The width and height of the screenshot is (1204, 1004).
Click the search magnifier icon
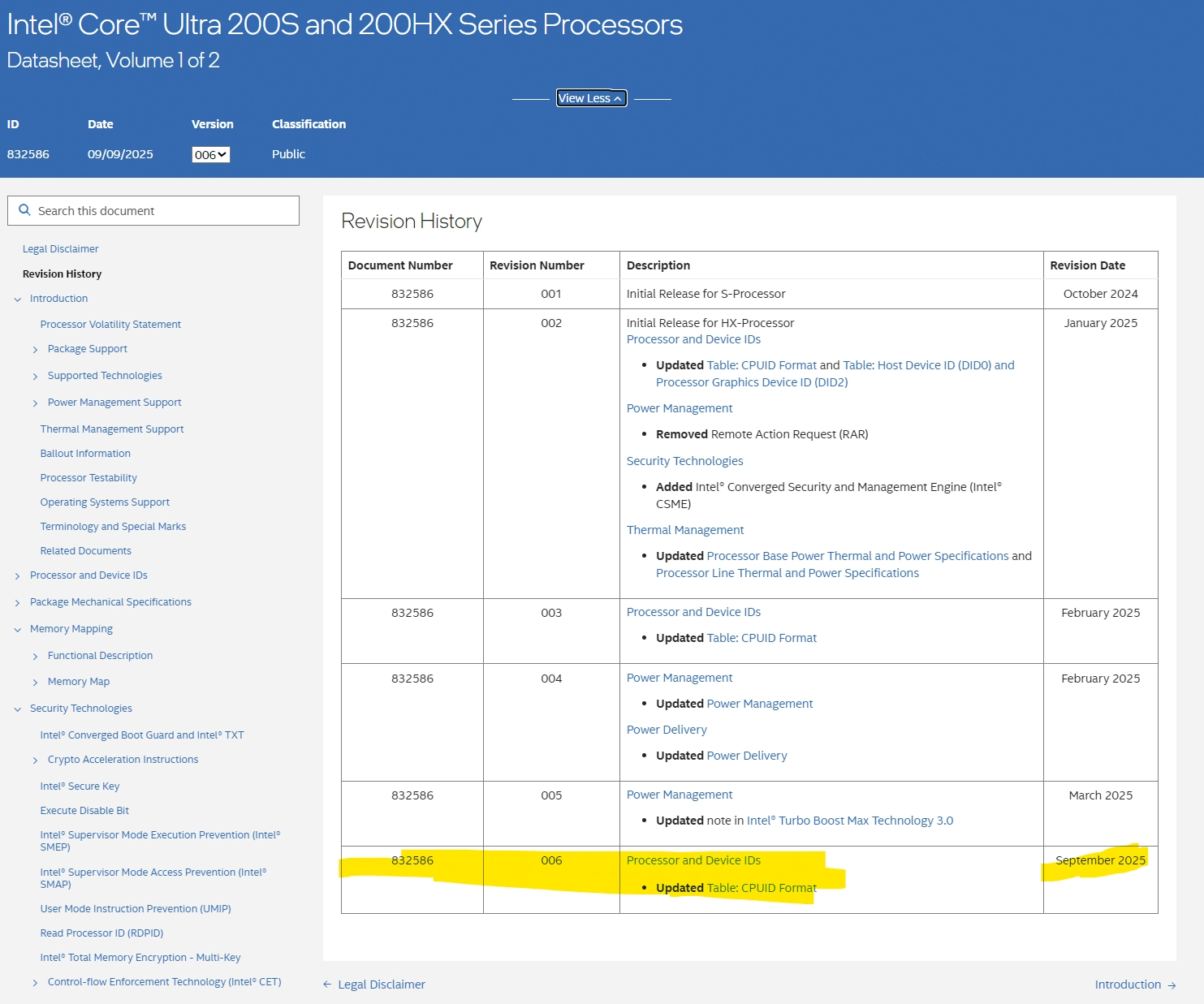click(24, 210)
